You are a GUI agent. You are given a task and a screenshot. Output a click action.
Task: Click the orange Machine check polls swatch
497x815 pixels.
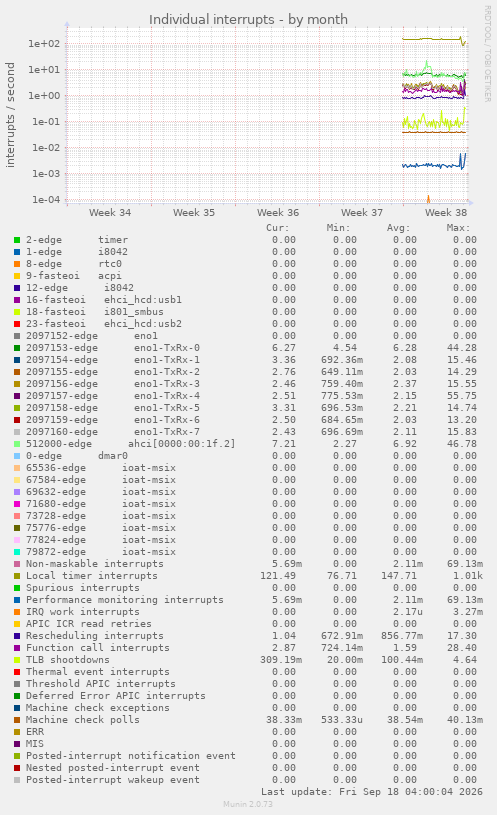pyautogui.click(x=17, y=720)
